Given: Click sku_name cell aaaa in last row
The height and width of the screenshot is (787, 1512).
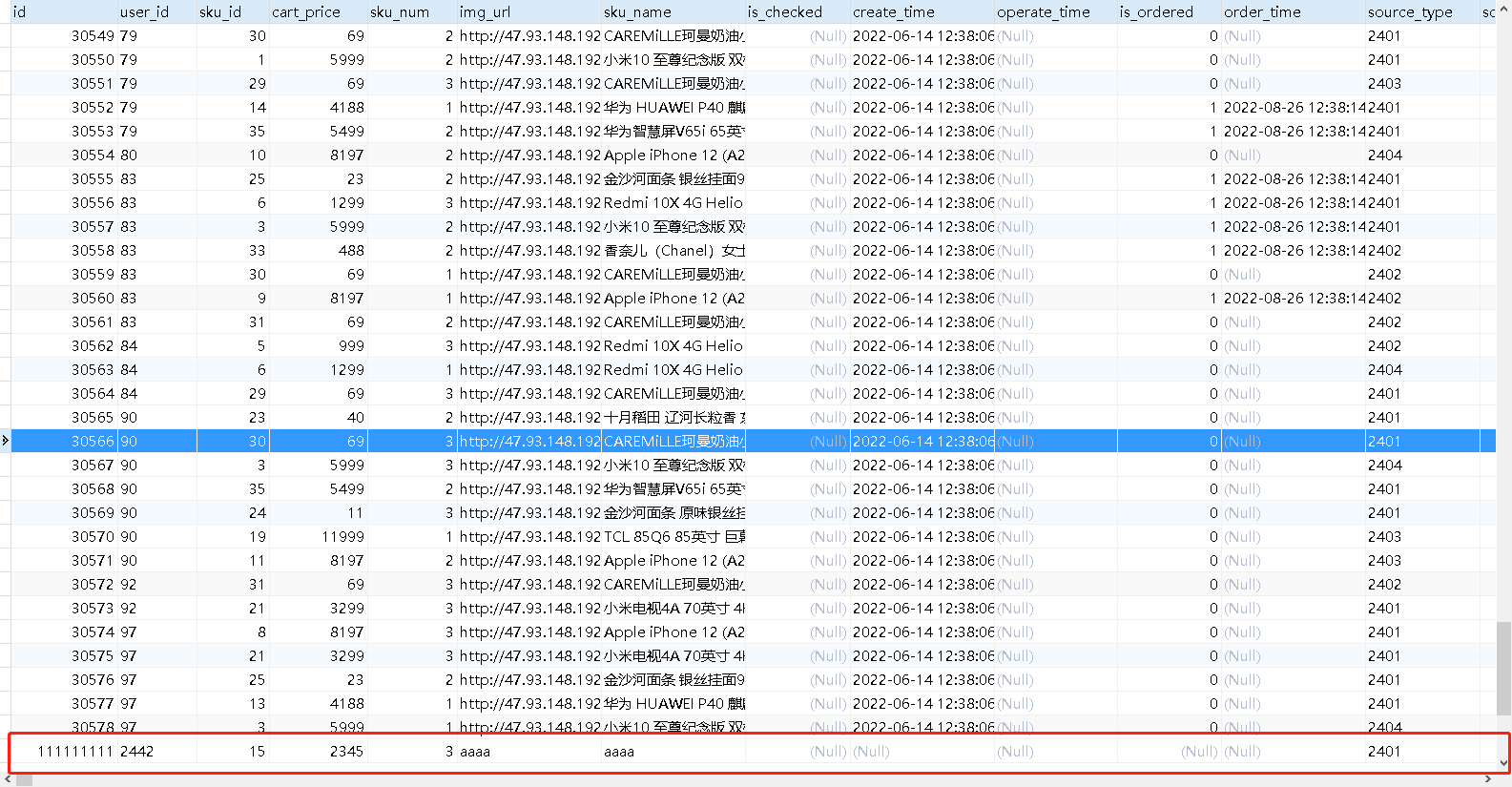Looking at the screenshot, I should 673,751.
